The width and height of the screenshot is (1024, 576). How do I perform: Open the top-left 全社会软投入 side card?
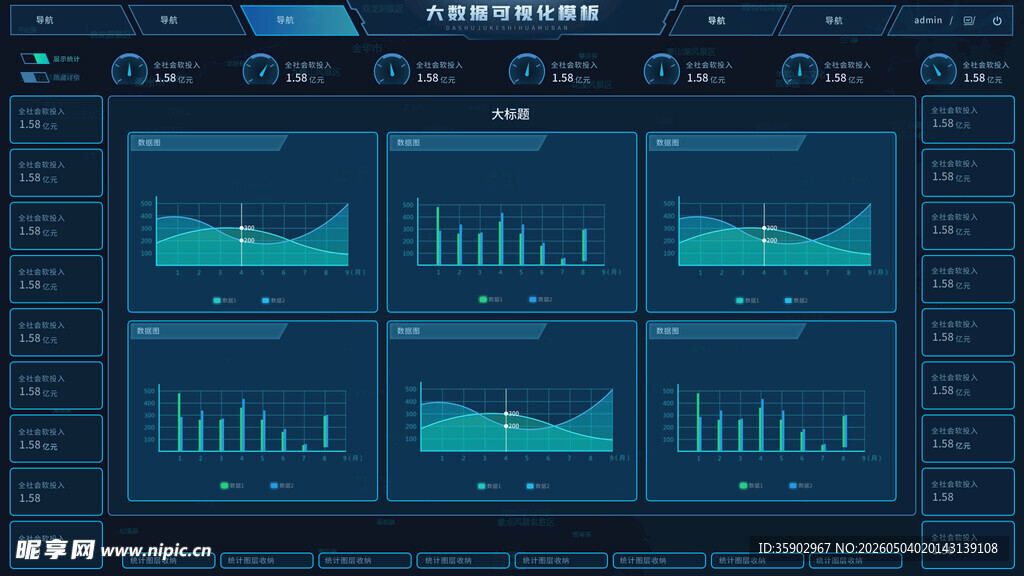[56, 120]
